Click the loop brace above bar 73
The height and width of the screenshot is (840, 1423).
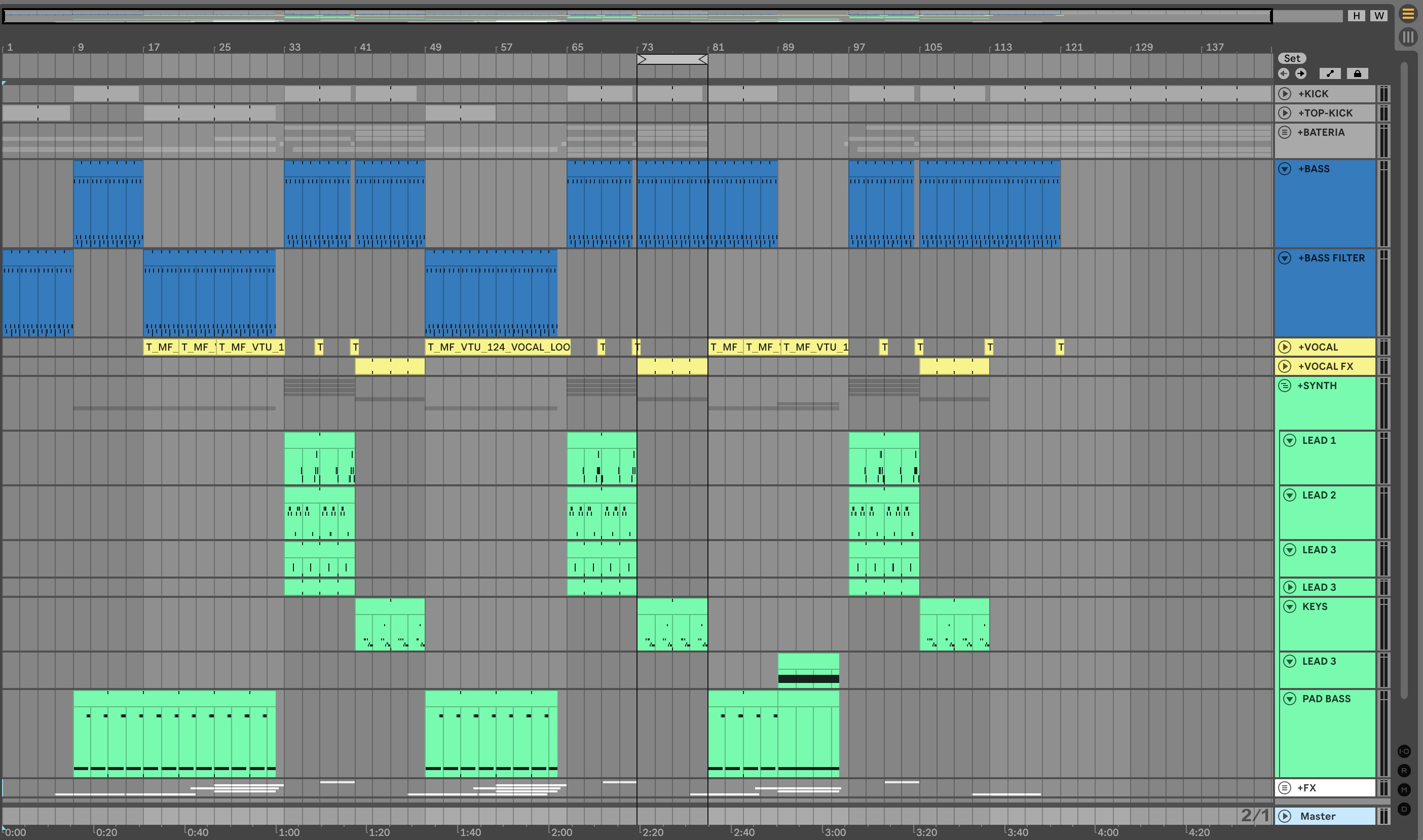tap(672, 59)
